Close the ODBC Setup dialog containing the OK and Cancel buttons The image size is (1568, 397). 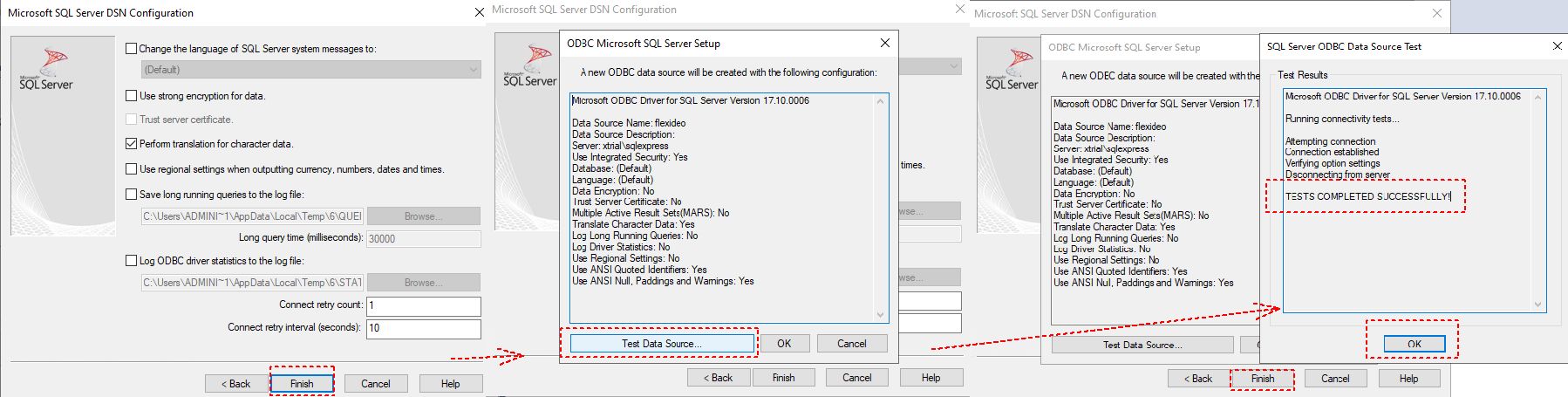coord(884,43)
